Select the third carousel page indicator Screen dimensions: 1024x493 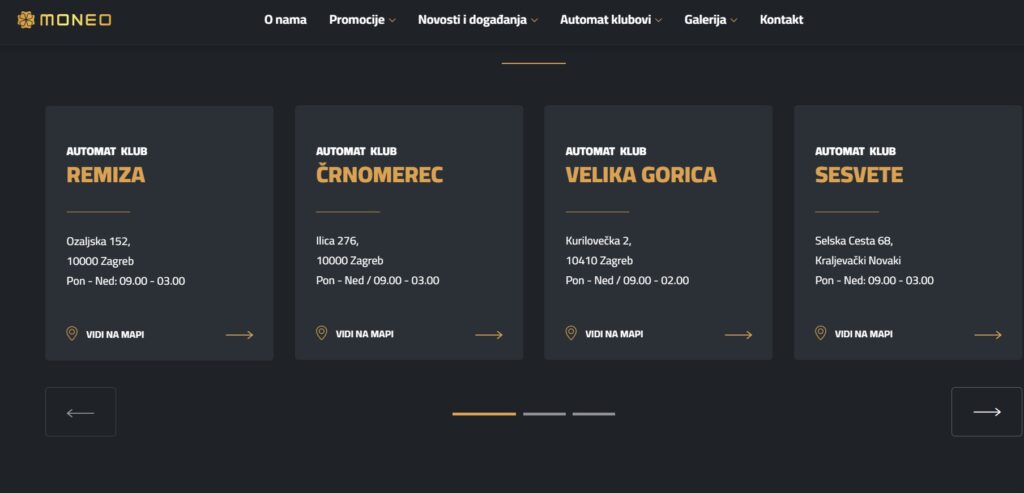click(594, 413)
